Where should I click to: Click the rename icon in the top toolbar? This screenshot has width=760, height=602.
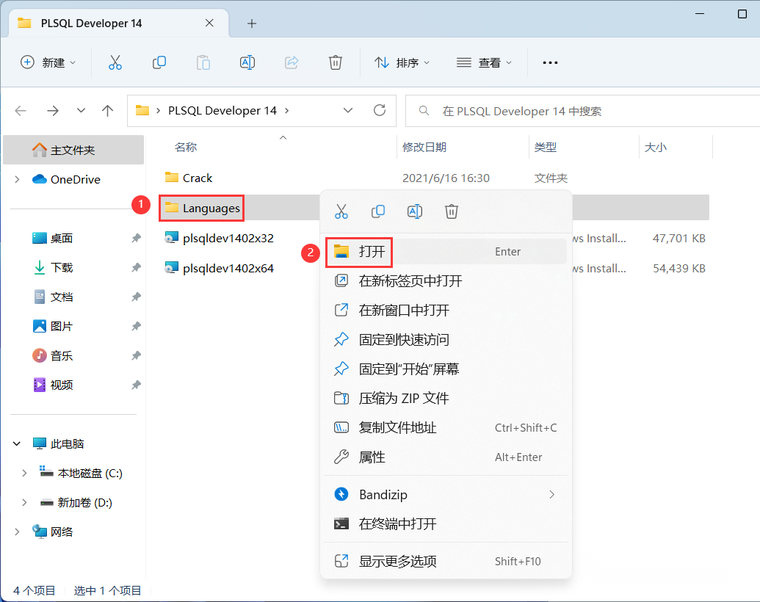(x=247, y=63)
